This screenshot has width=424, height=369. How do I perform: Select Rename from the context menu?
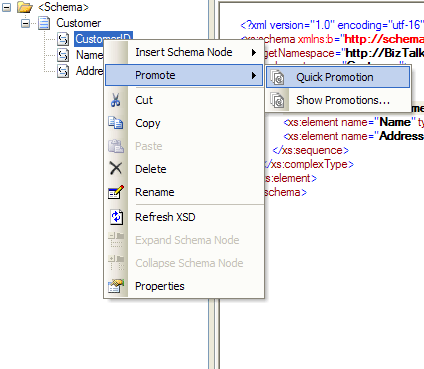184,192
